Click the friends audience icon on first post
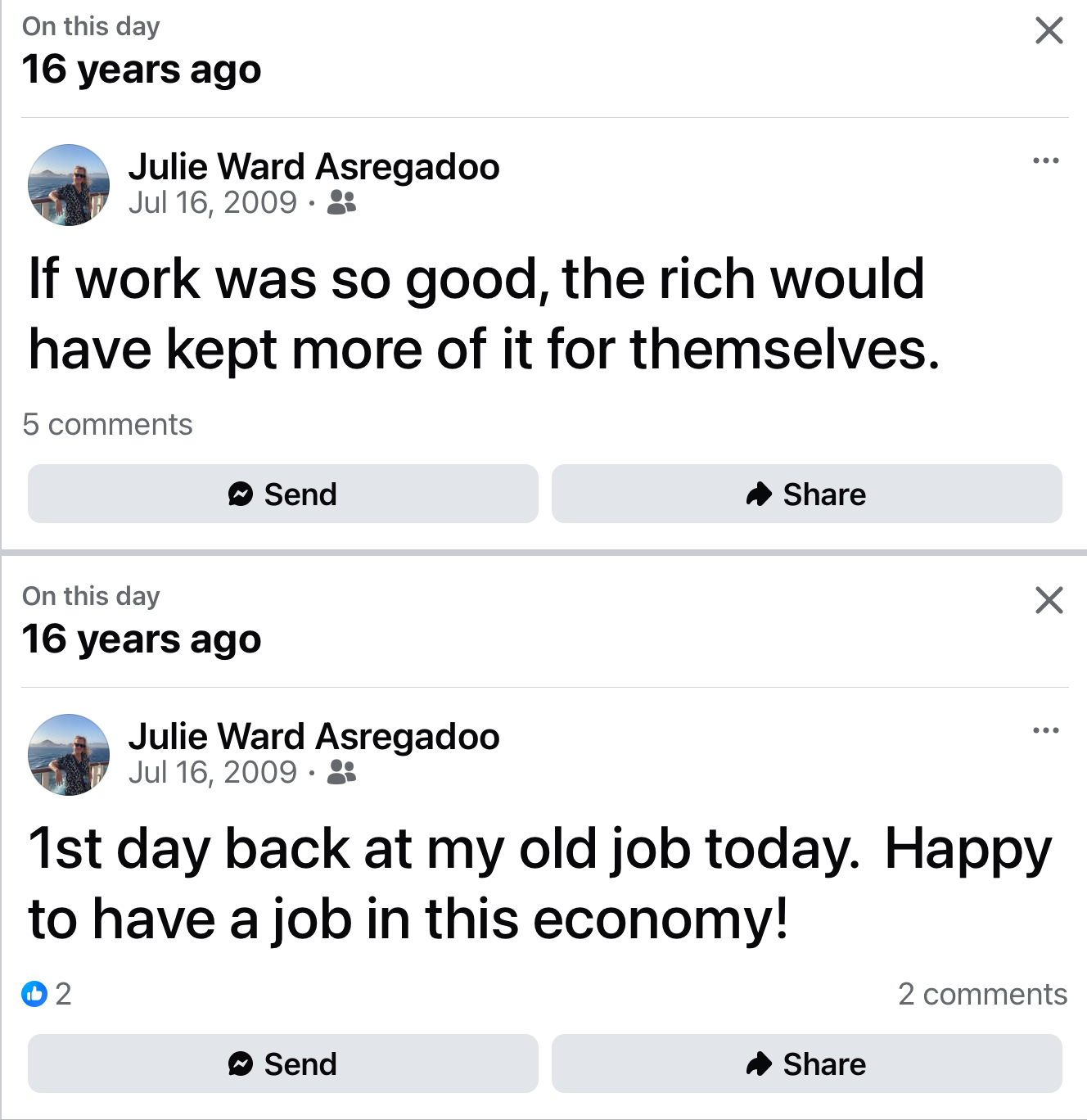 click(341, 202)
